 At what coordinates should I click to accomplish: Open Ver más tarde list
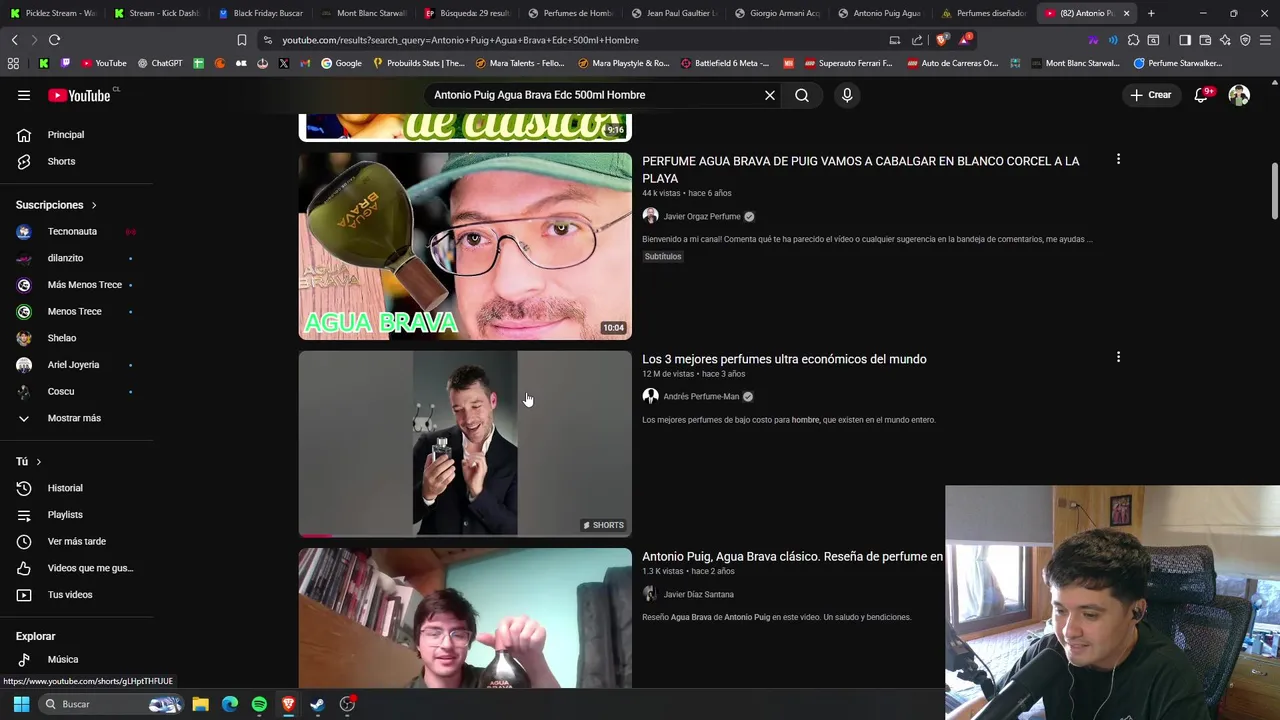pos(76,541)
